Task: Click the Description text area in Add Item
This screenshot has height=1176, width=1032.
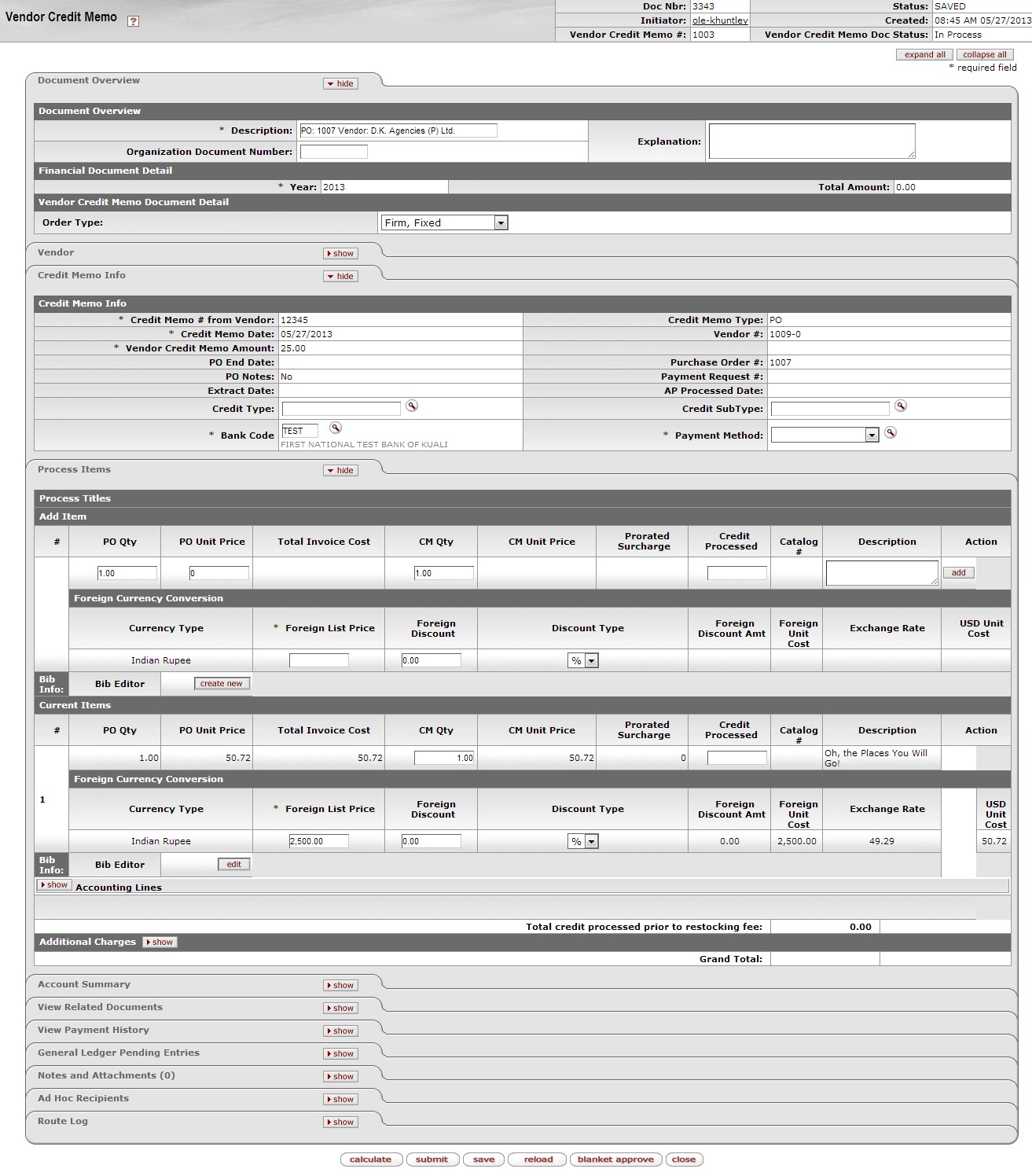Action: (882, 573)
